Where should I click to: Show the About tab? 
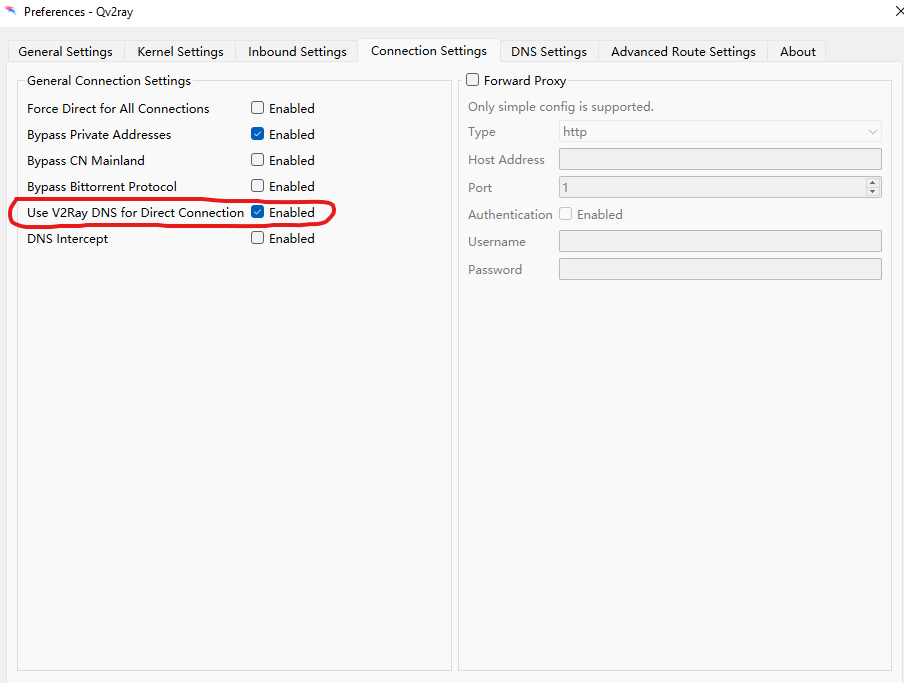797,51
